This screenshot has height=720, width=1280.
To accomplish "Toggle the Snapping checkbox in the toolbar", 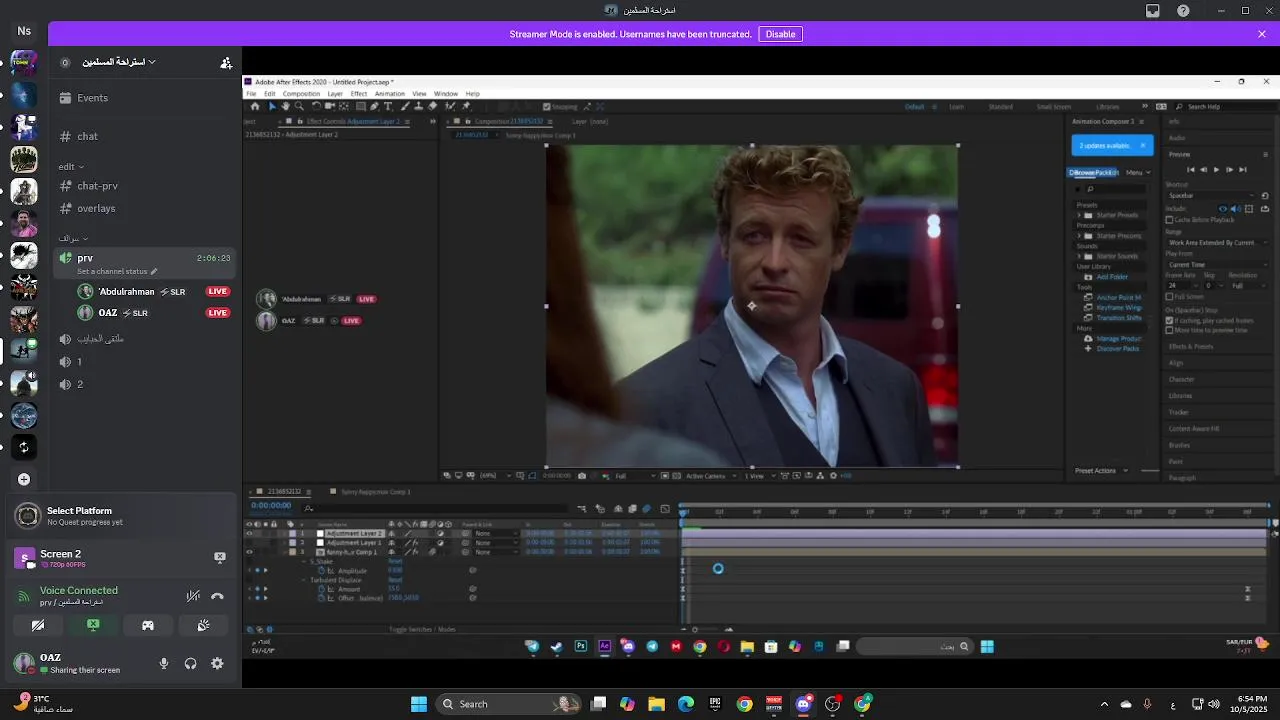I will 547,106.
